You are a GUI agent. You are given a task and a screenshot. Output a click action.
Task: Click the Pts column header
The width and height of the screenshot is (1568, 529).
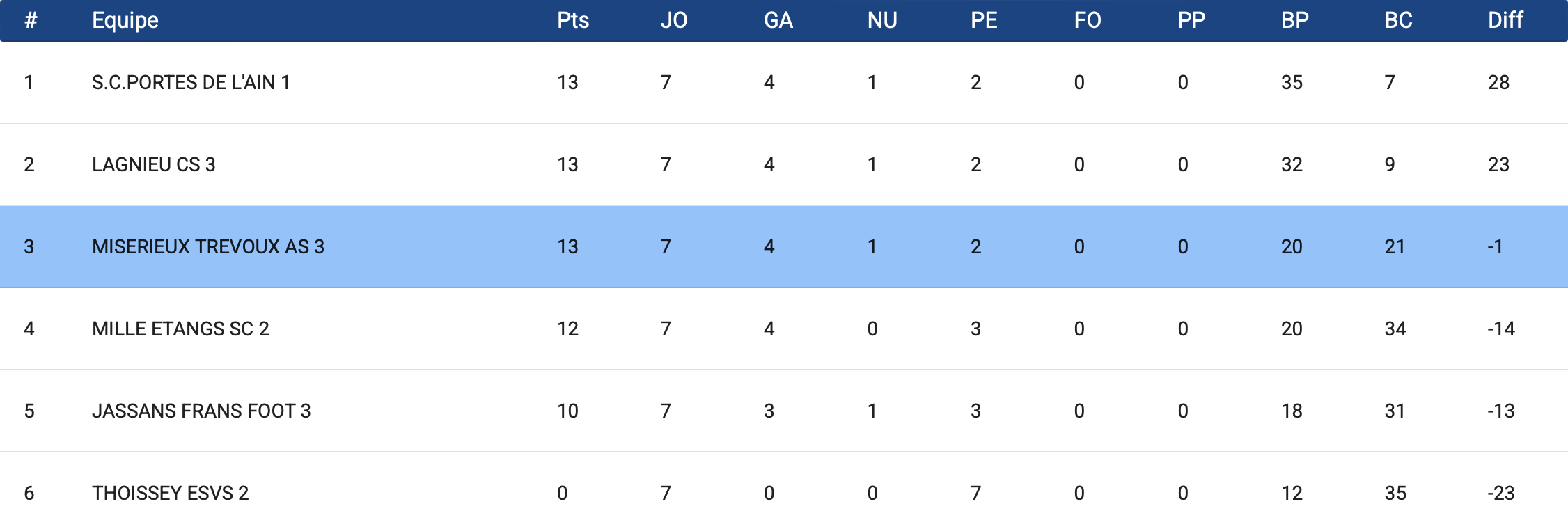pyautogui.click(x=573, y=20)
